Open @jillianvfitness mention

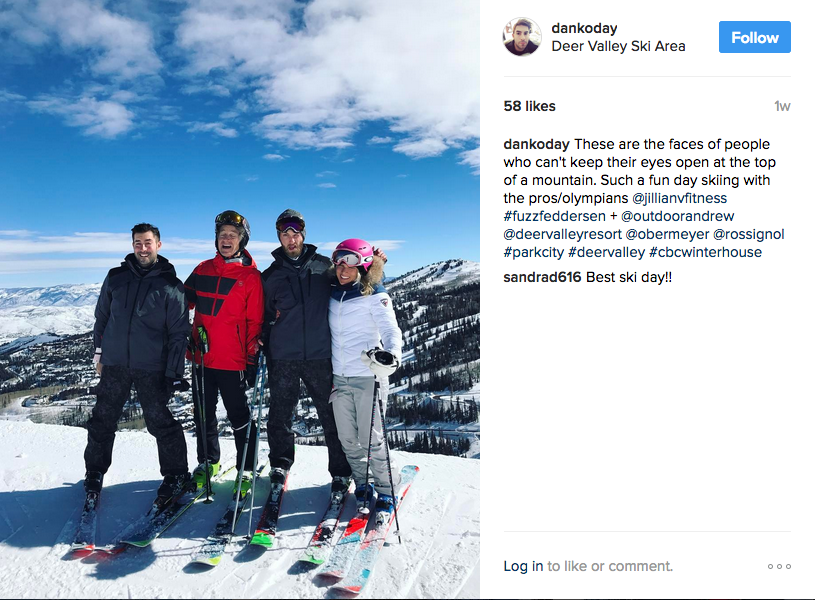coord(679,198)
